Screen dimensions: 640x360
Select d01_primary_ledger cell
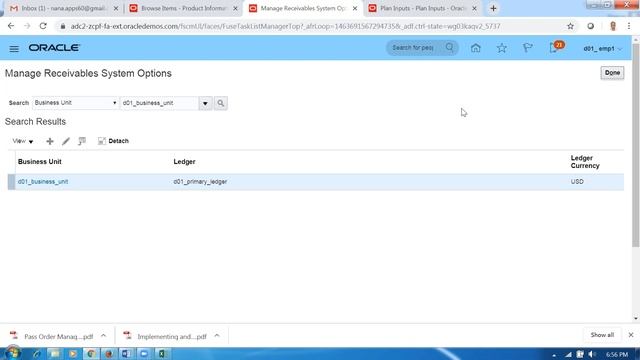click(200, 182)
